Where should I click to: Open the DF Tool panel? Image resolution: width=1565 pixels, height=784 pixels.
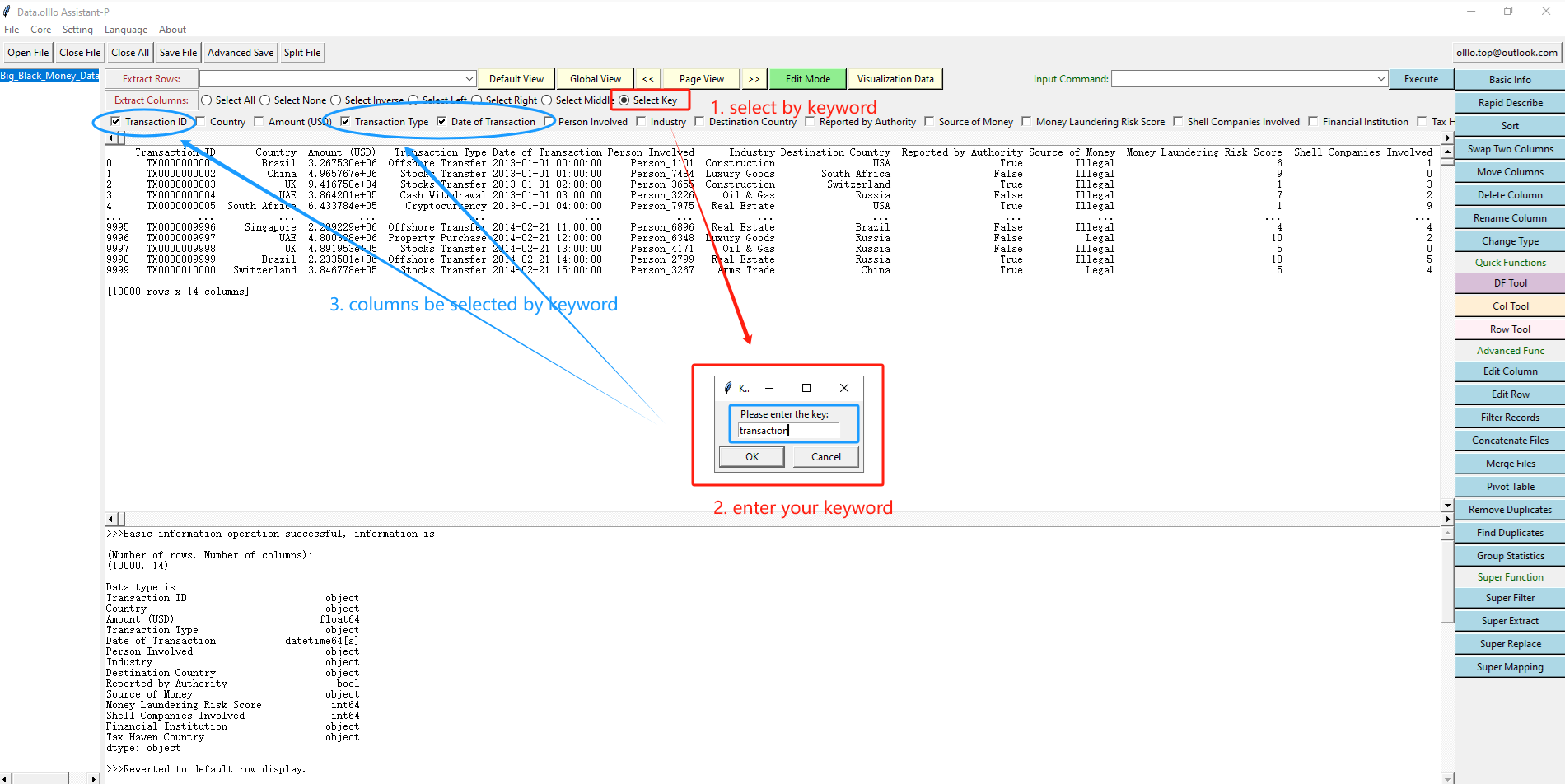[1510, 283]
